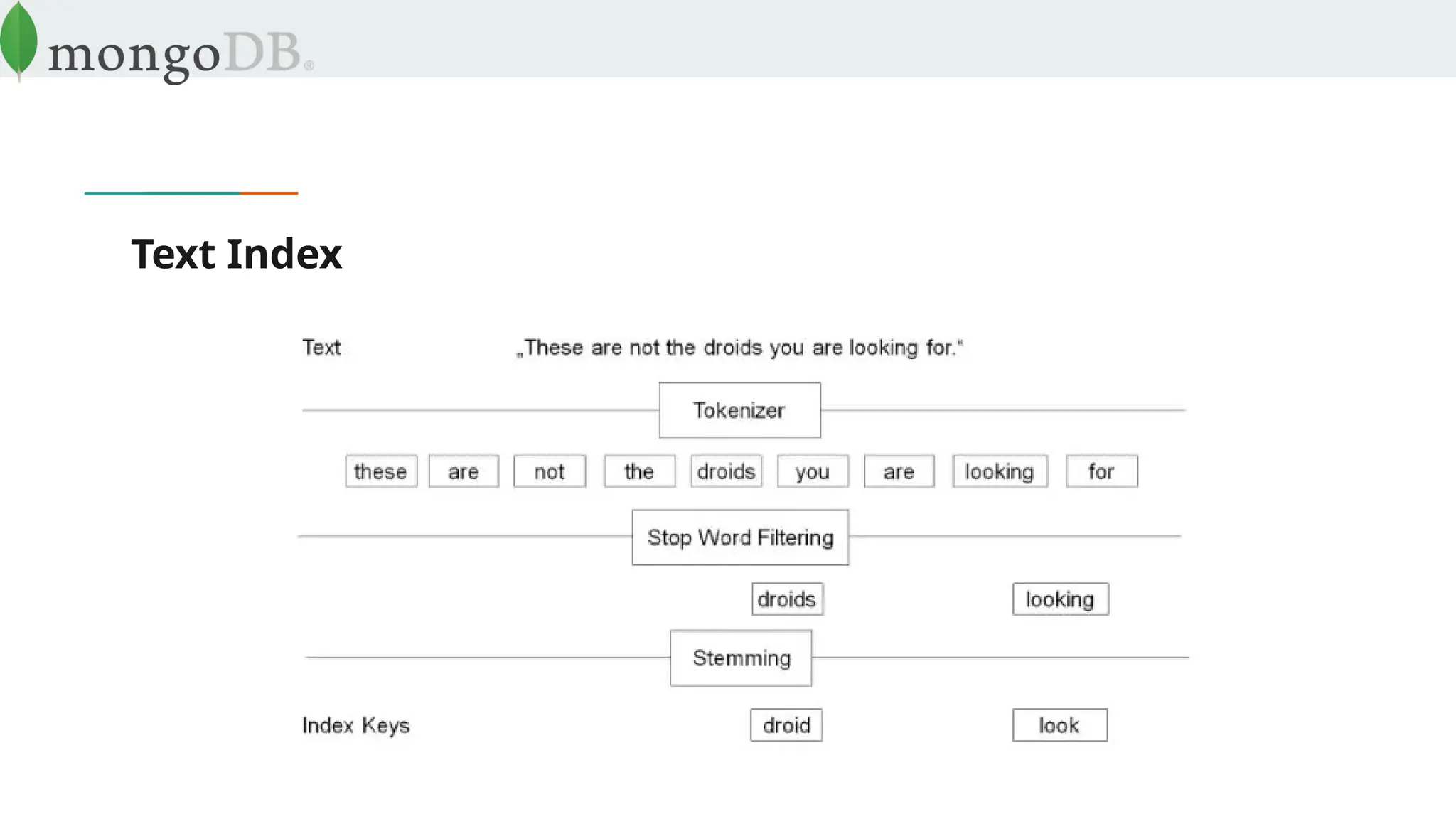Click the Stemming stage box

tap(741, 658)
